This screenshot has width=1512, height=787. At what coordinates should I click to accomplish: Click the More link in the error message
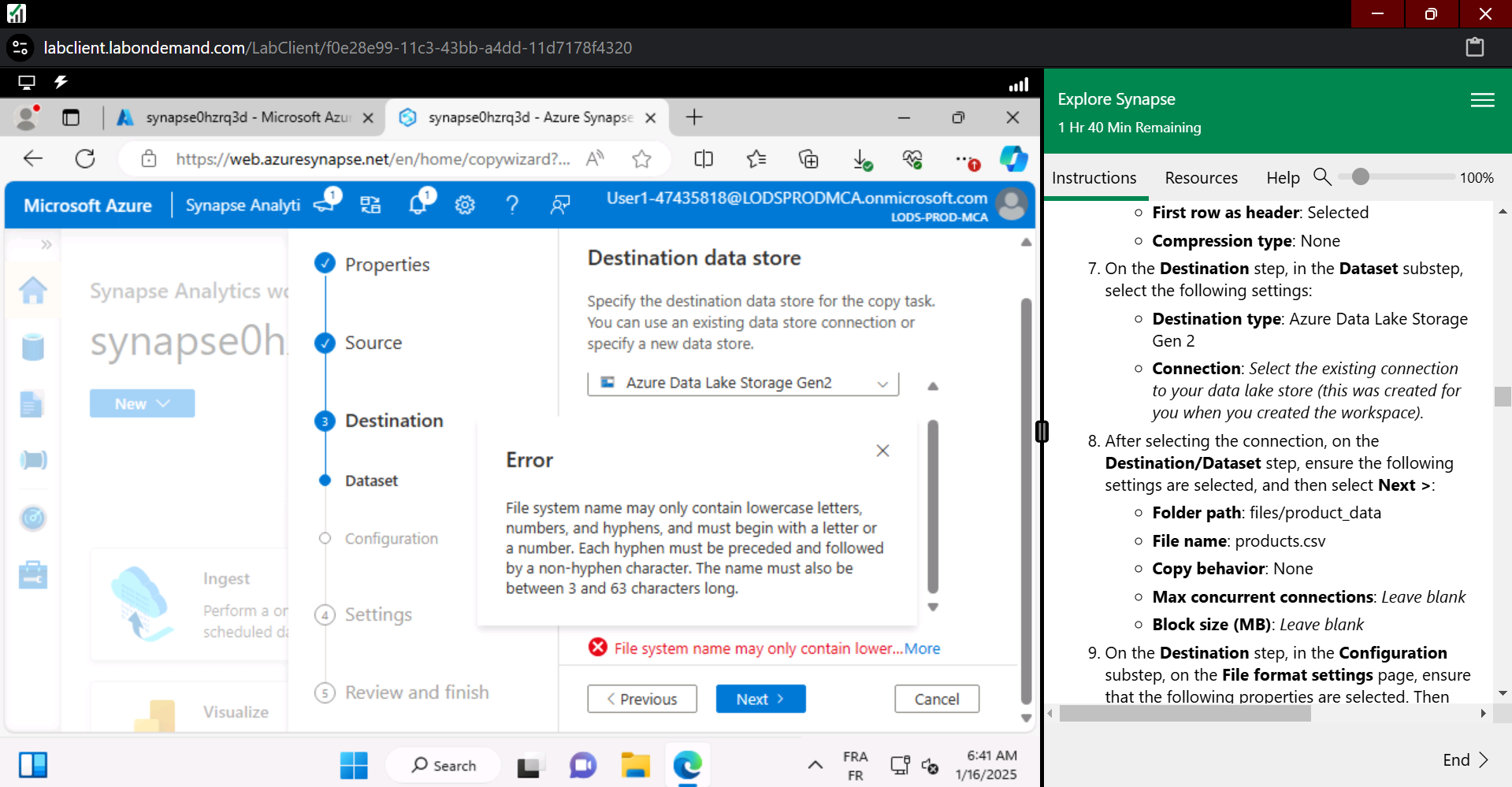[x=922, y=648]
